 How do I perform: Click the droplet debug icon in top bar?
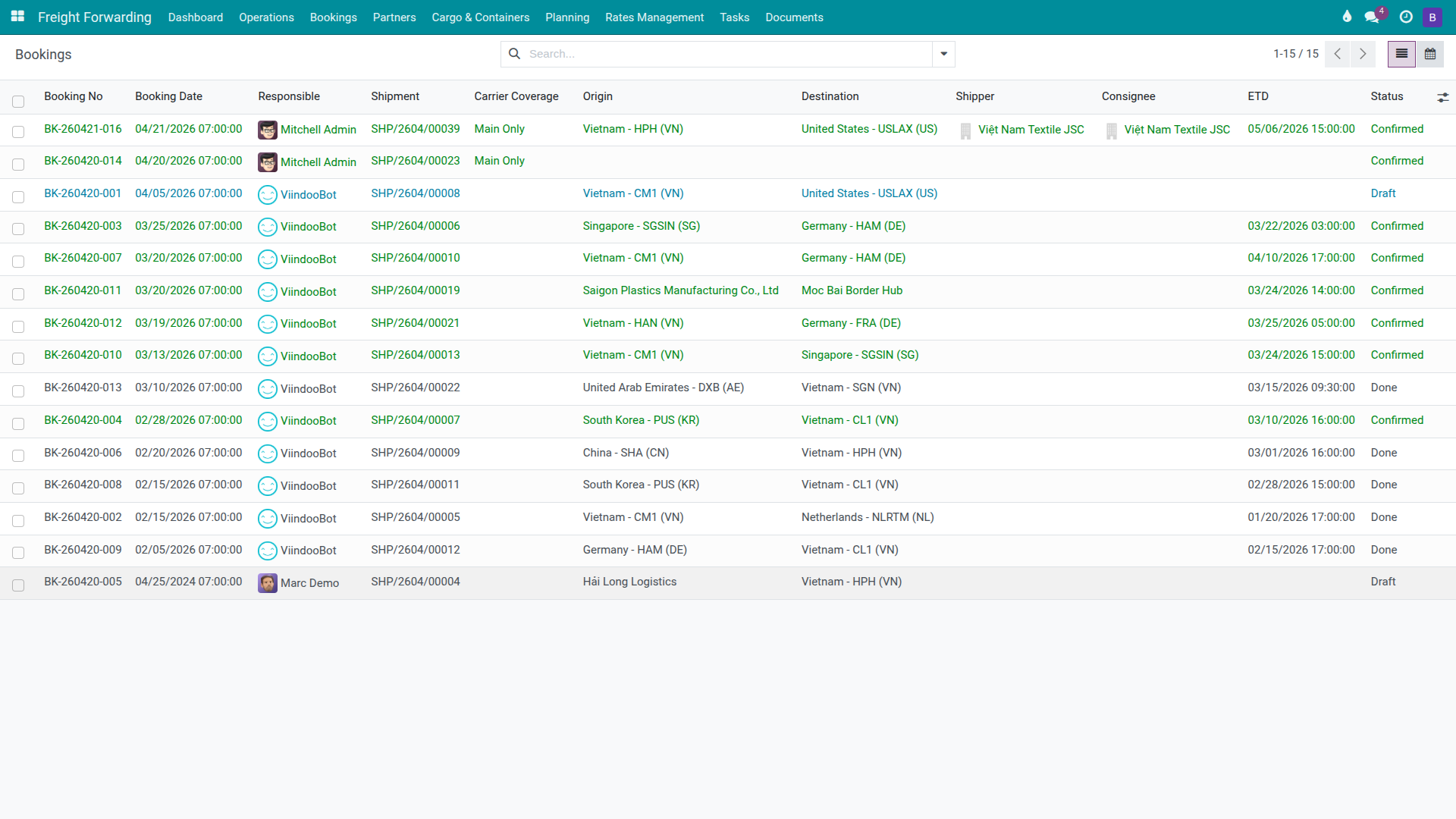click(x=1347, y=17)
